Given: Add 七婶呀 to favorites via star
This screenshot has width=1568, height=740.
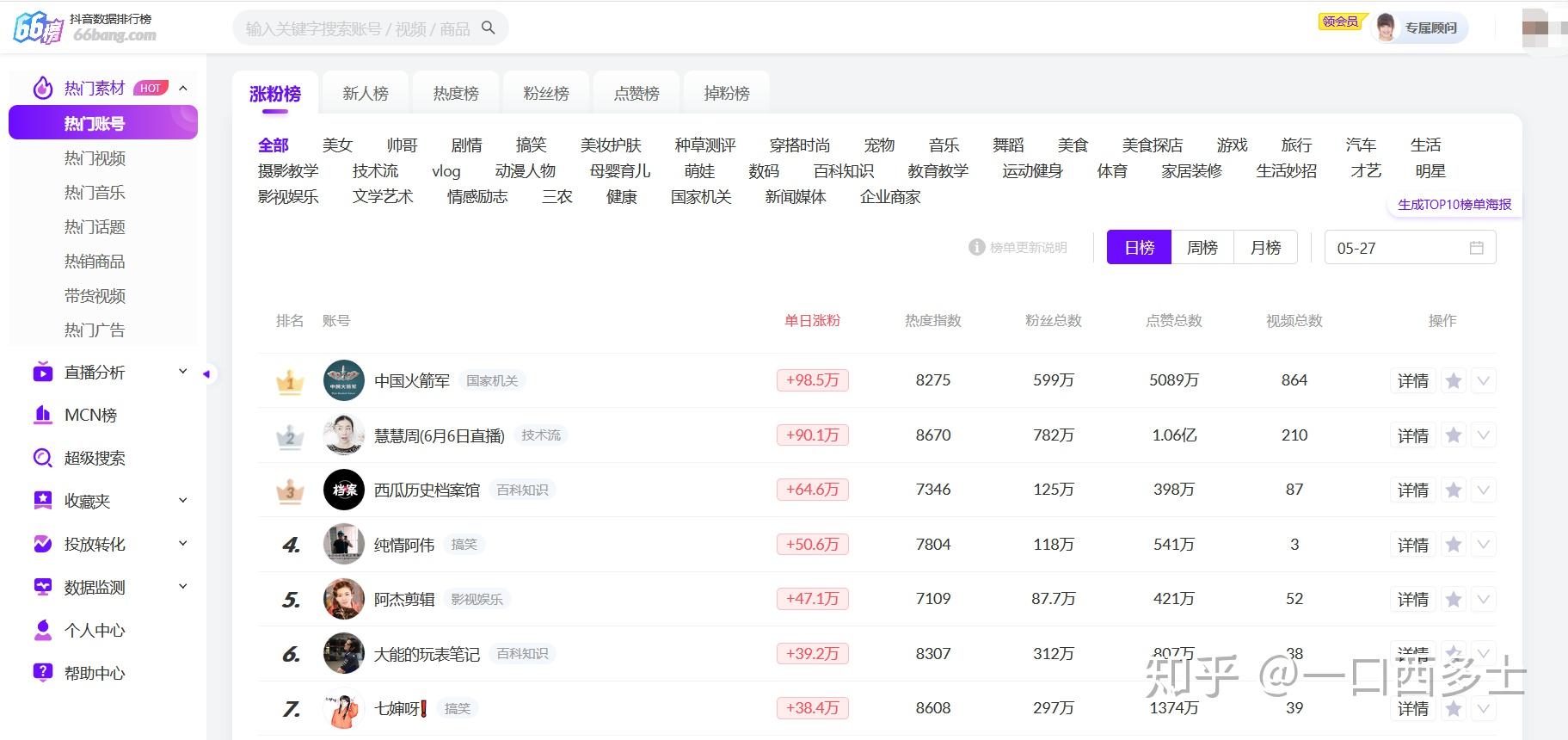Looking at the screenshot, I should [1454, 708].
